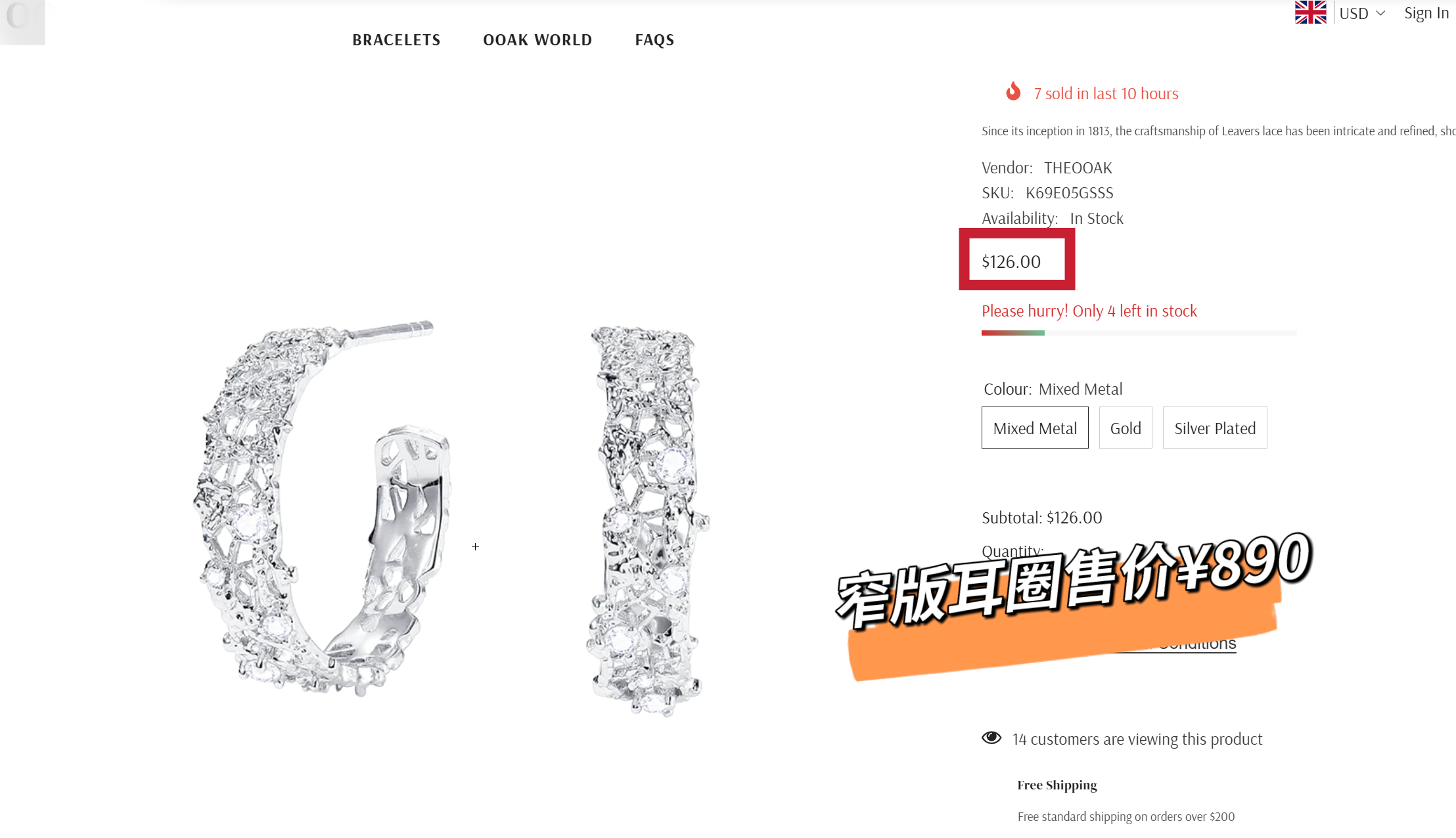Expand currency list via chevron arrow
This screenshot has width=1456, height=838.
click(x=1380, y=14)
